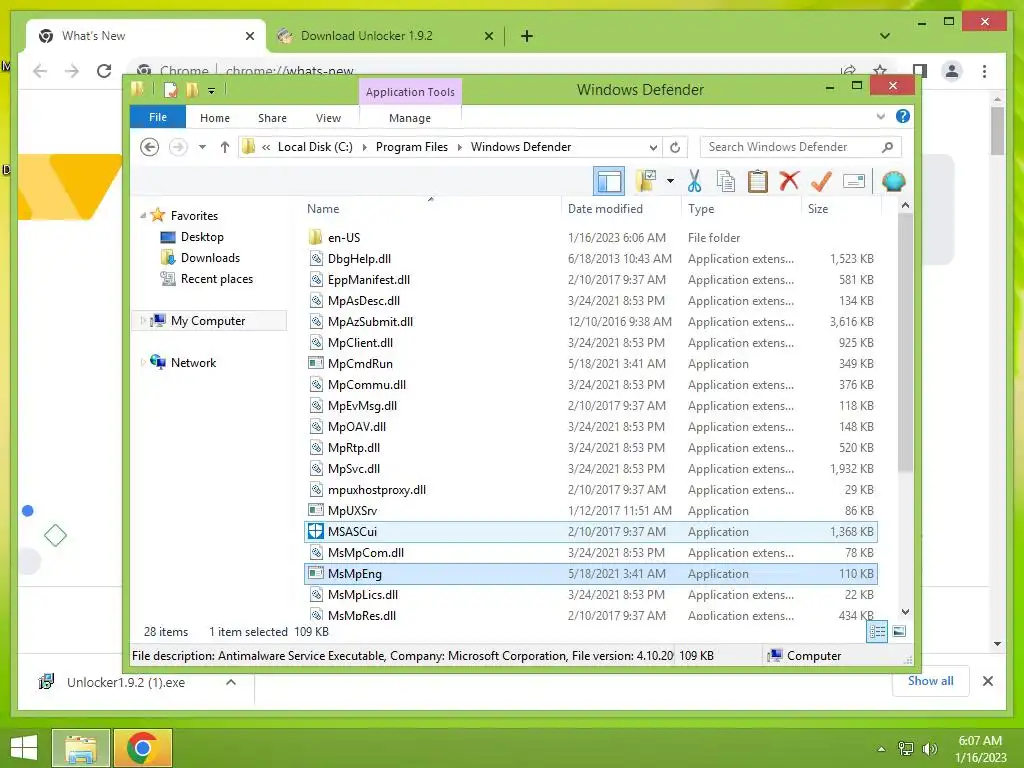Screen dimensions: 1024x768
Task: Click Local Disk (C:) in address bar
Action: (315, 147)
